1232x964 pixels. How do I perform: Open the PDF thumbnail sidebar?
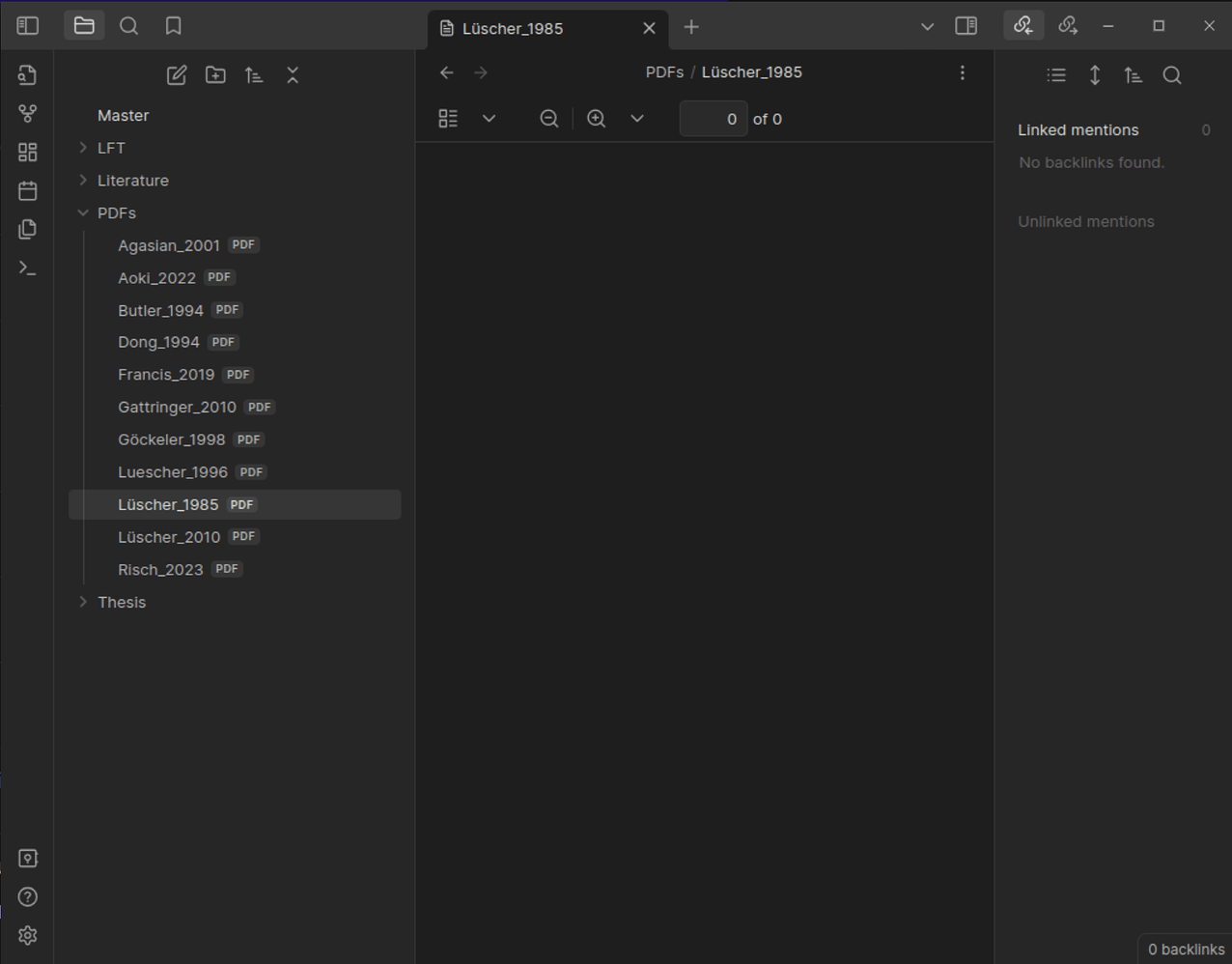[447, 118]
